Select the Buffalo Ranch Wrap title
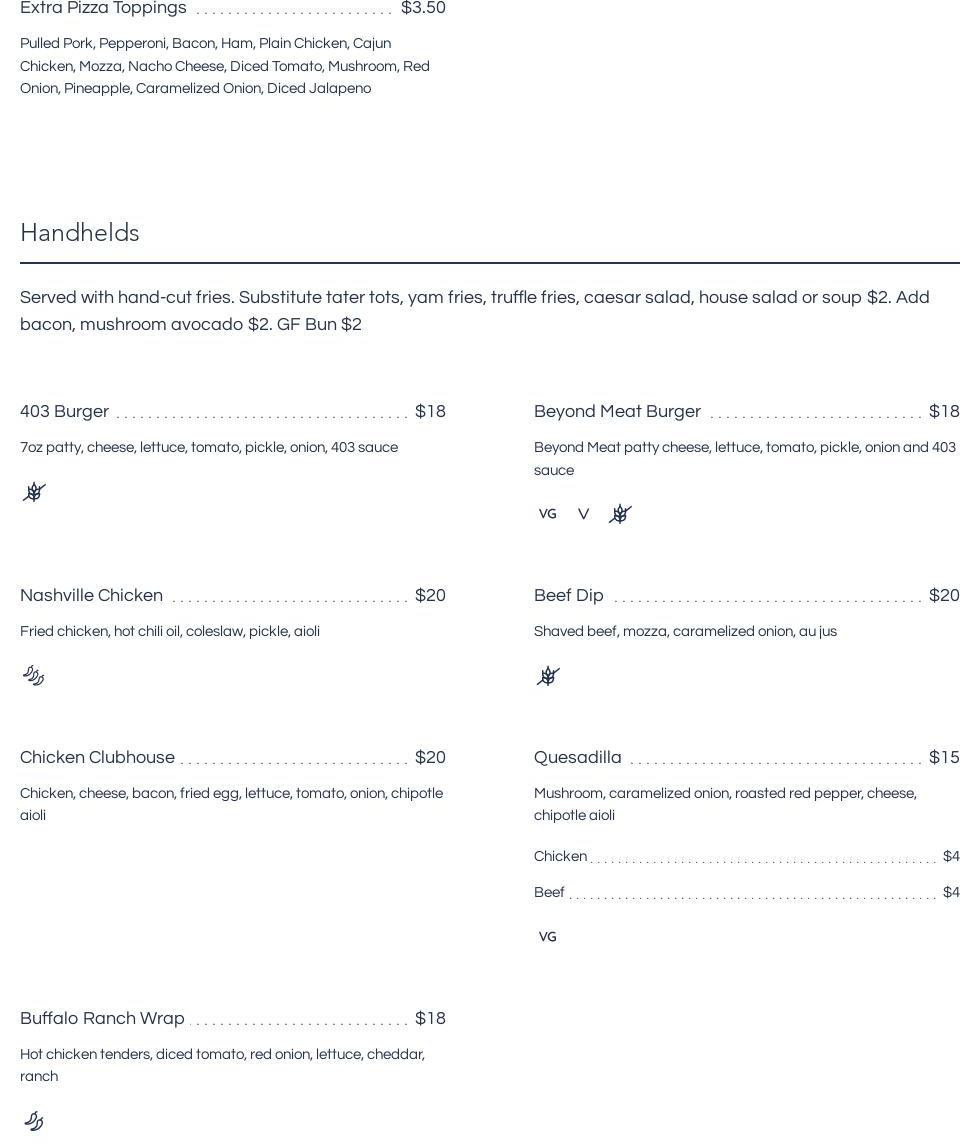 (x=102, y=1019)
